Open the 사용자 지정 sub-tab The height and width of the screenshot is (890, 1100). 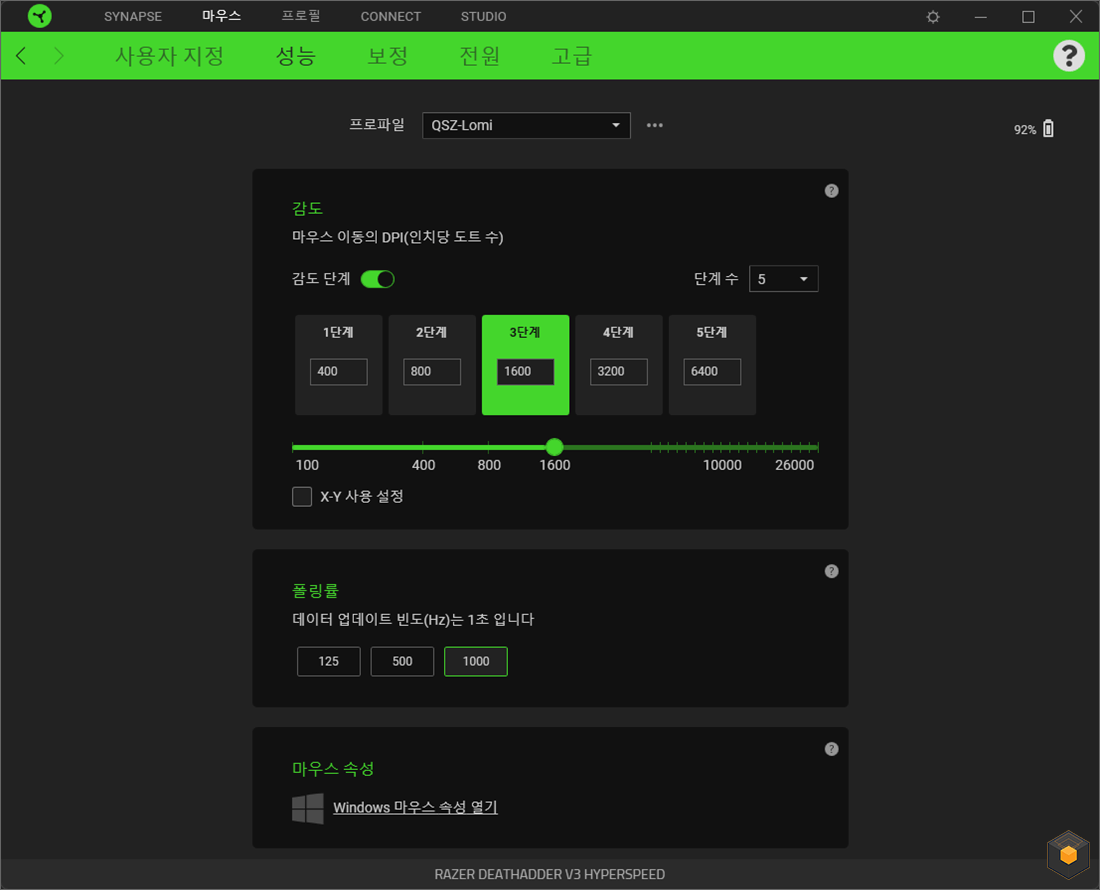169,55
